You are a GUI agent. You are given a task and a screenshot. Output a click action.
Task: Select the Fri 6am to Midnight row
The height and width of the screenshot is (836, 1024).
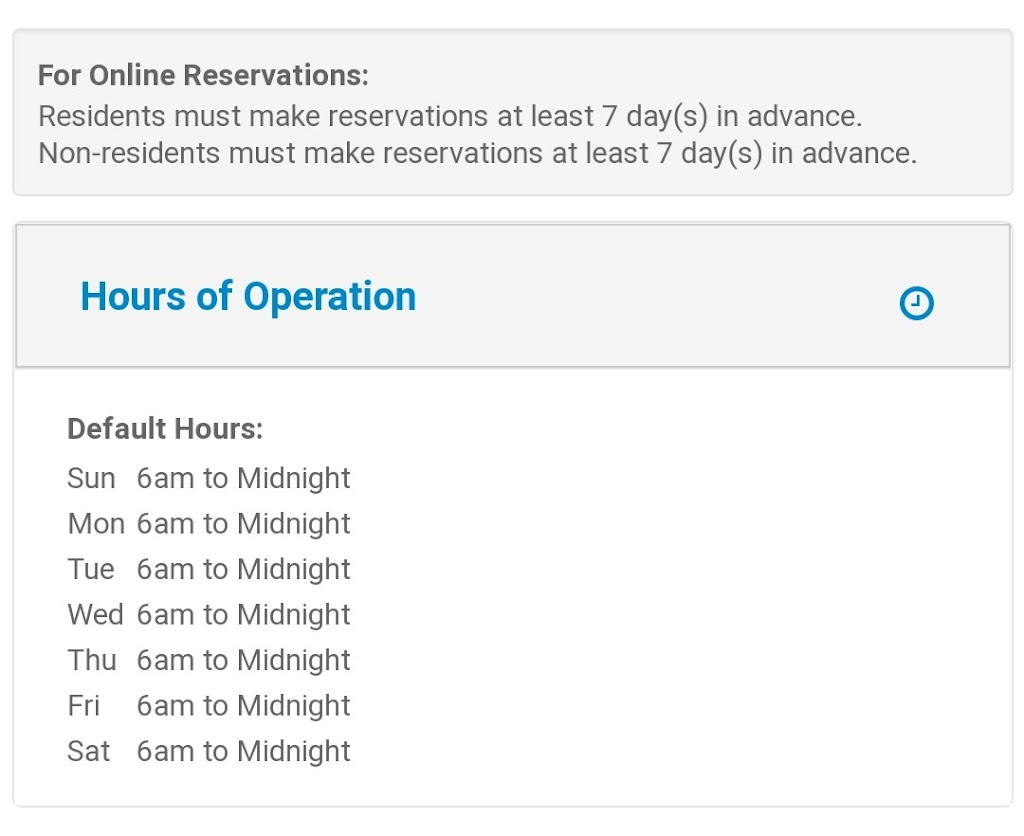pos(209,705)
